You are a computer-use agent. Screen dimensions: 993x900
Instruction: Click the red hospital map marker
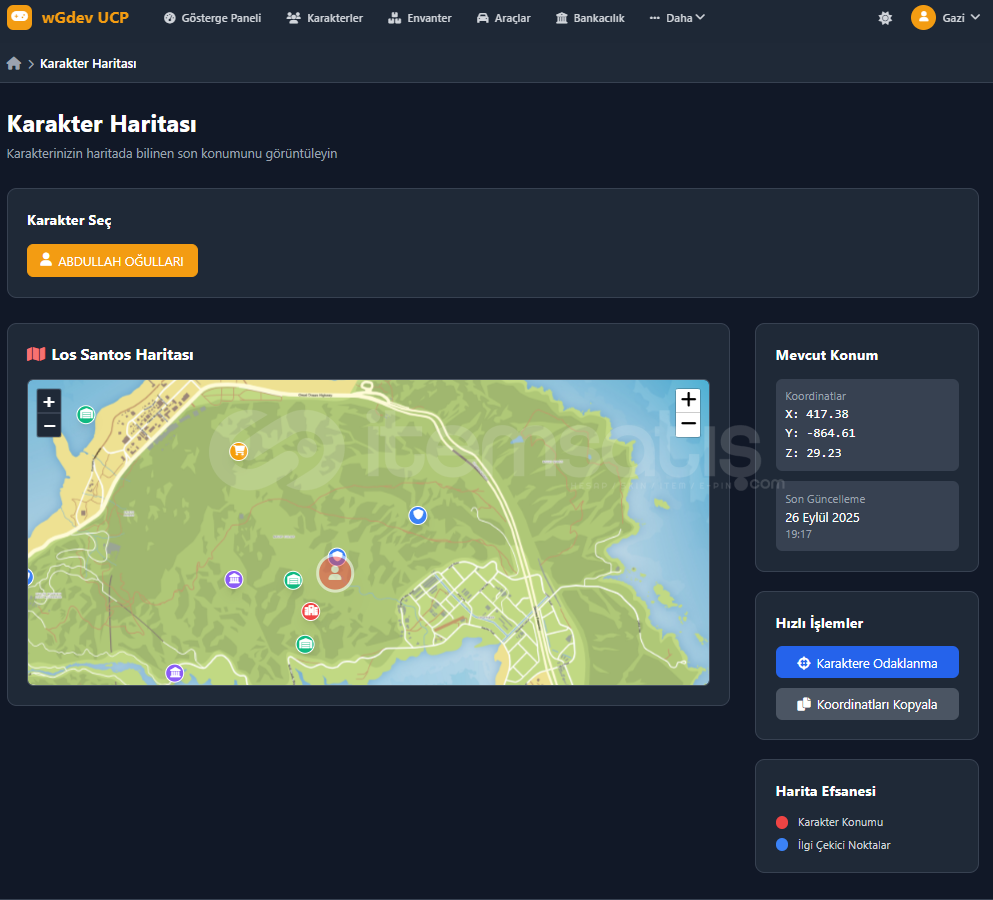(310, 611)
